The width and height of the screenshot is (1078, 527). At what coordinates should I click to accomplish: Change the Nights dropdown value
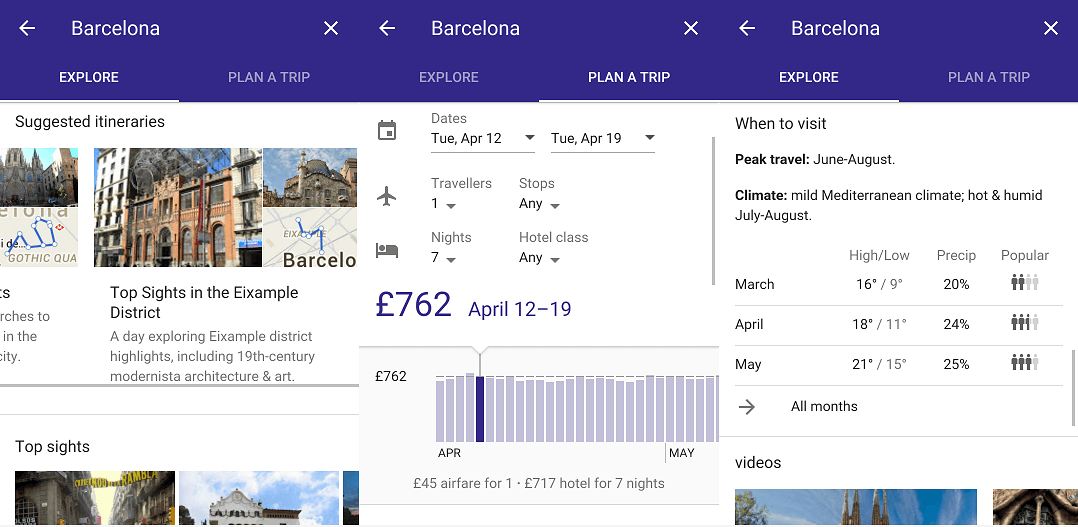(x=443, y=258)
